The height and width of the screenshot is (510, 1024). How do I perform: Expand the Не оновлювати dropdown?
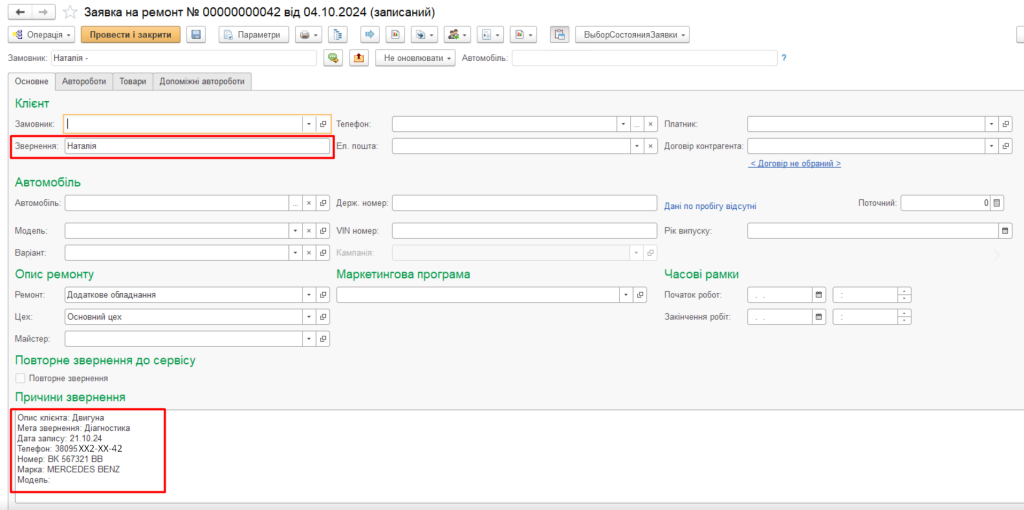pyautogui.click(x=417, y=58)
